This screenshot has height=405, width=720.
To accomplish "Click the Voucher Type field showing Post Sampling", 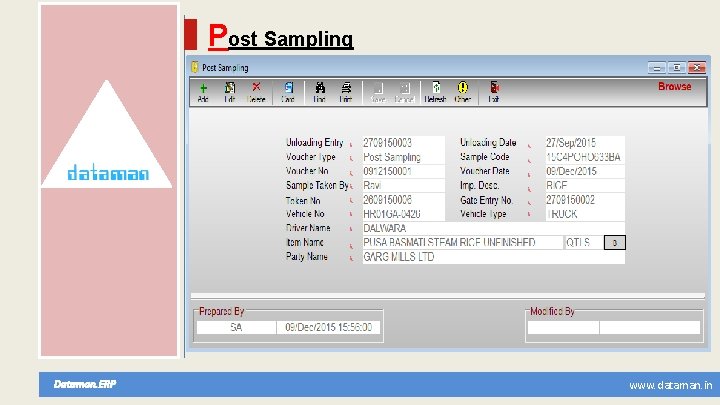I will 404,157.
